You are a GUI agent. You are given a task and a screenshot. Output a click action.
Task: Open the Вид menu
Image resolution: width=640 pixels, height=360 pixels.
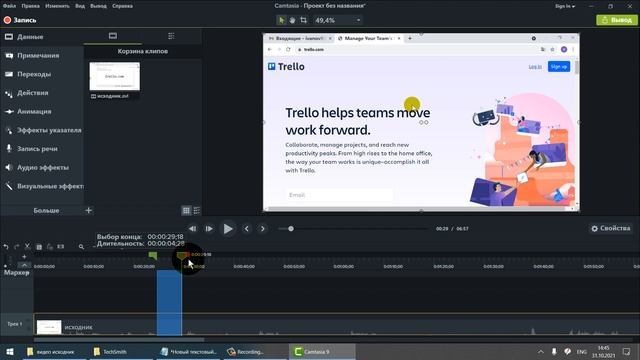click(x=80, y=6)
